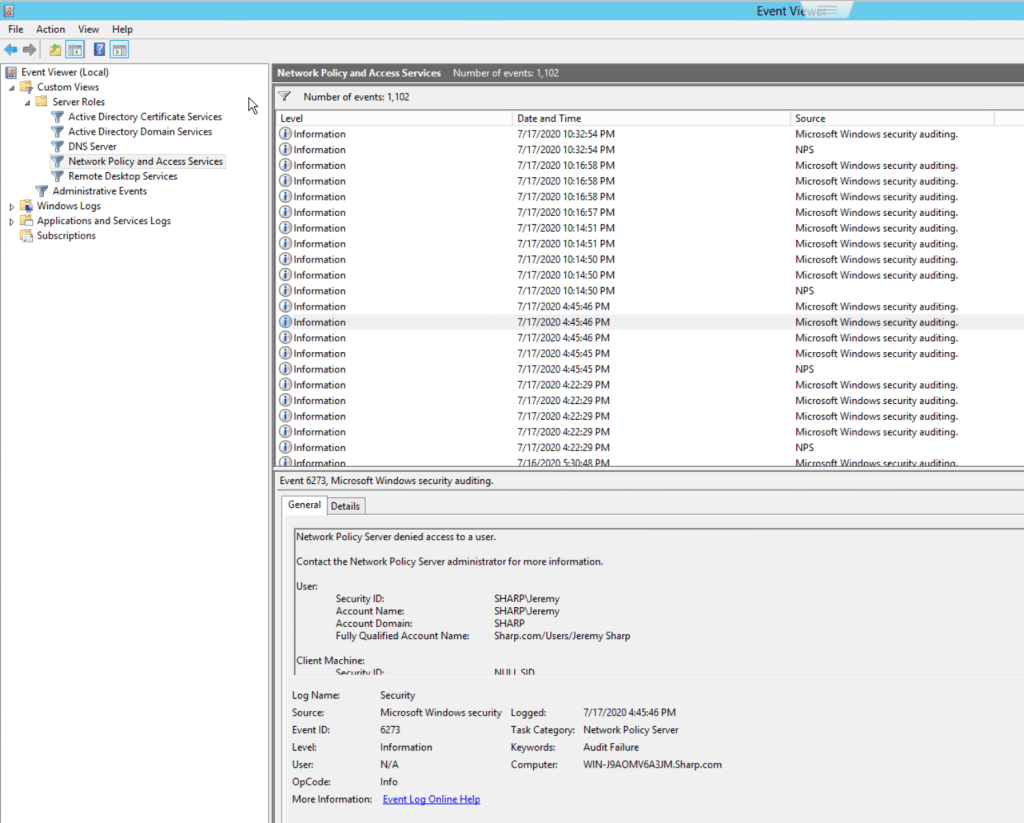The width and height of the screenshot is (1024, 823).
Task: Click the blue Help question mark icon
Action: pyautogui.click(x=99, y=49)
